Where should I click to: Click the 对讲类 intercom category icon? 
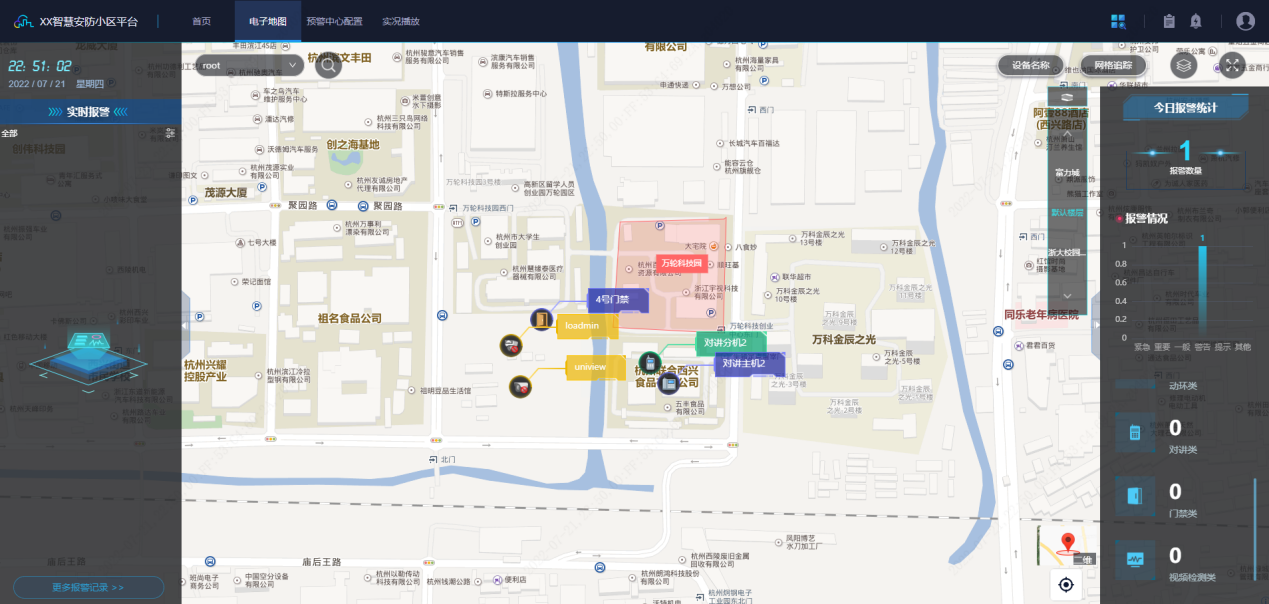click(x=1135, y=433)
